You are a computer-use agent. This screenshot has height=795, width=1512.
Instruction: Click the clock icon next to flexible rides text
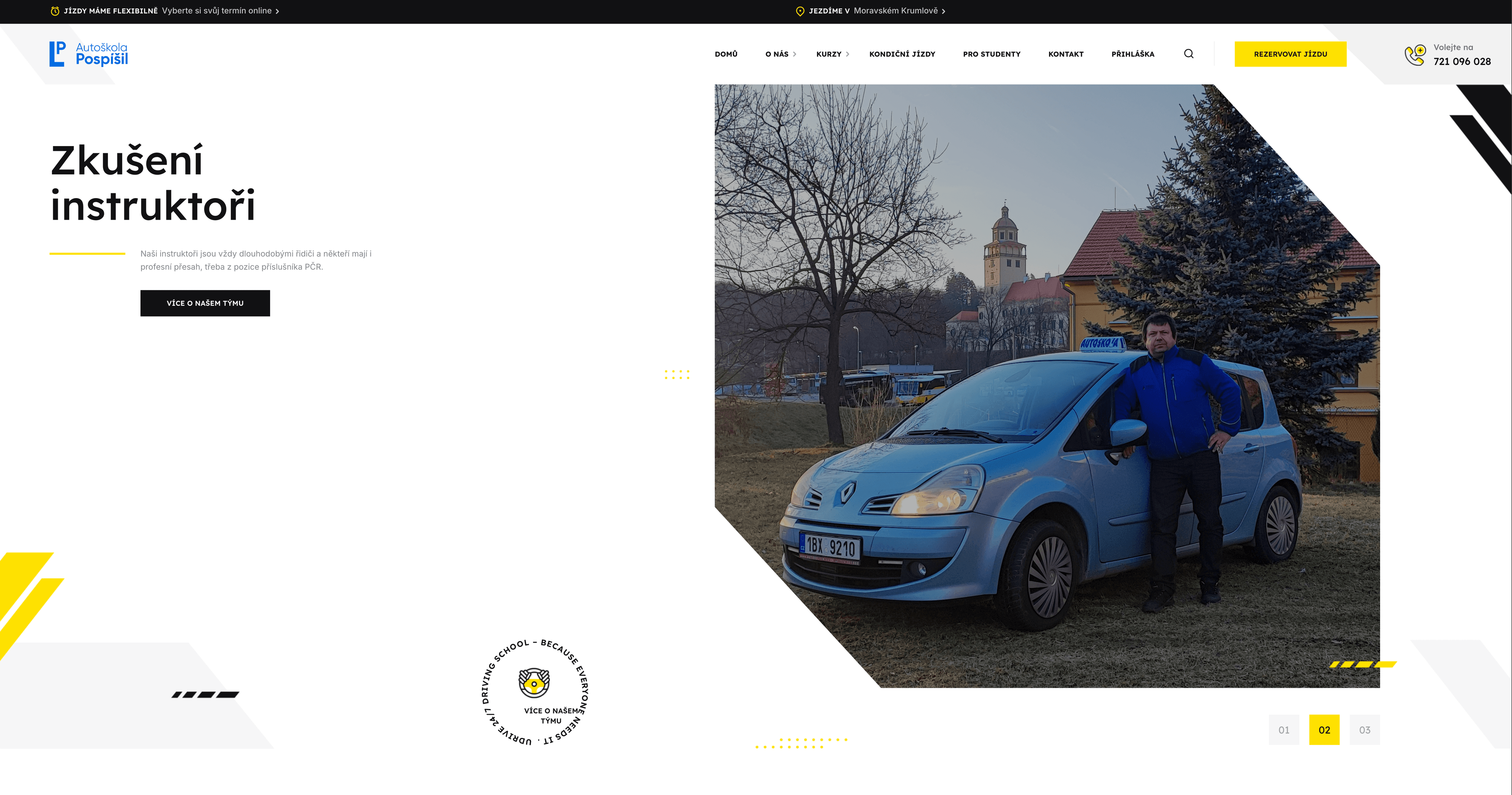(x=55, y=10)
